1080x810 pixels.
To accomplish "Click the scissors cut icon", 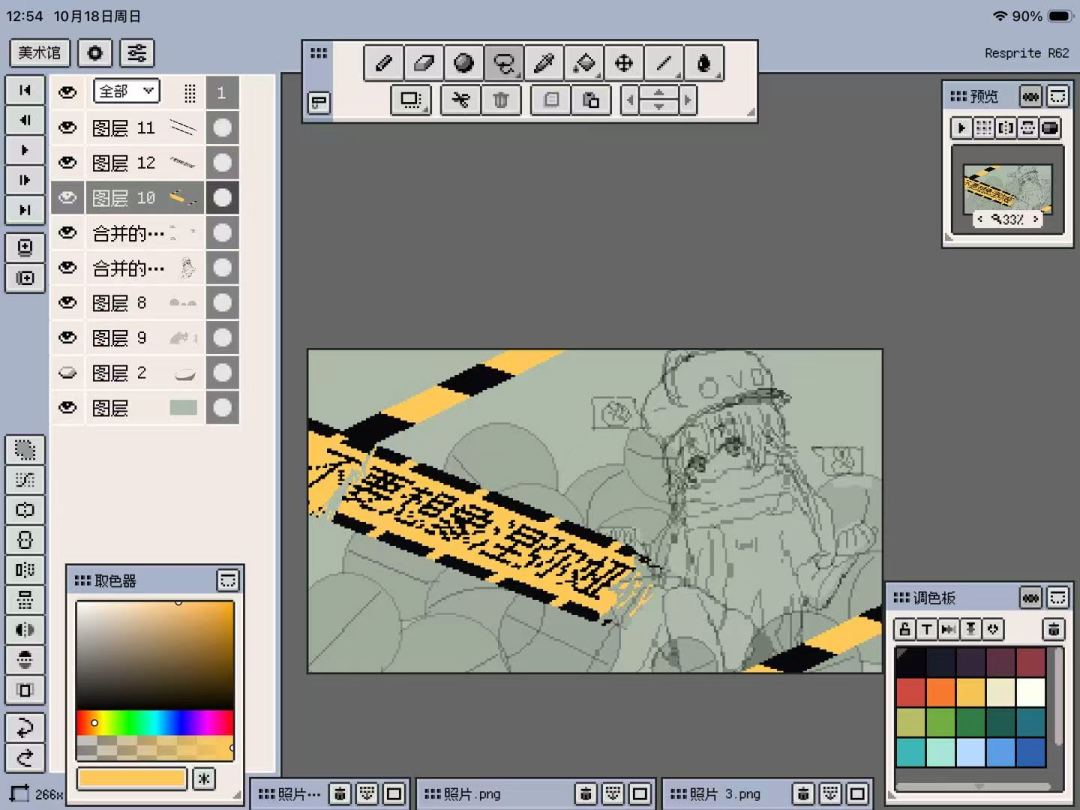I will [x=460, y=101].
